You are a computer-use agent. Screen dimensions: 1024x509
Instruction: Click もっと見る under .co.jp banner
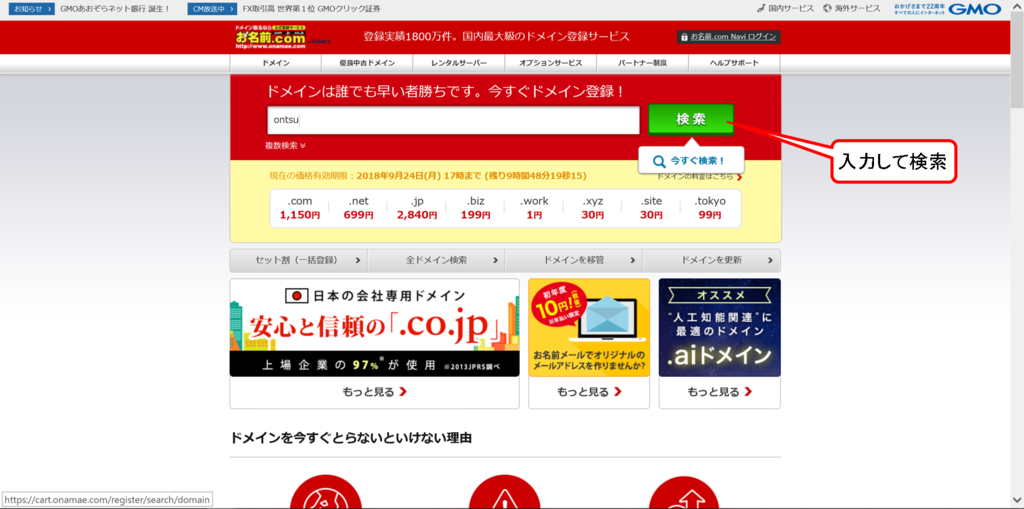tap(374, 392)
